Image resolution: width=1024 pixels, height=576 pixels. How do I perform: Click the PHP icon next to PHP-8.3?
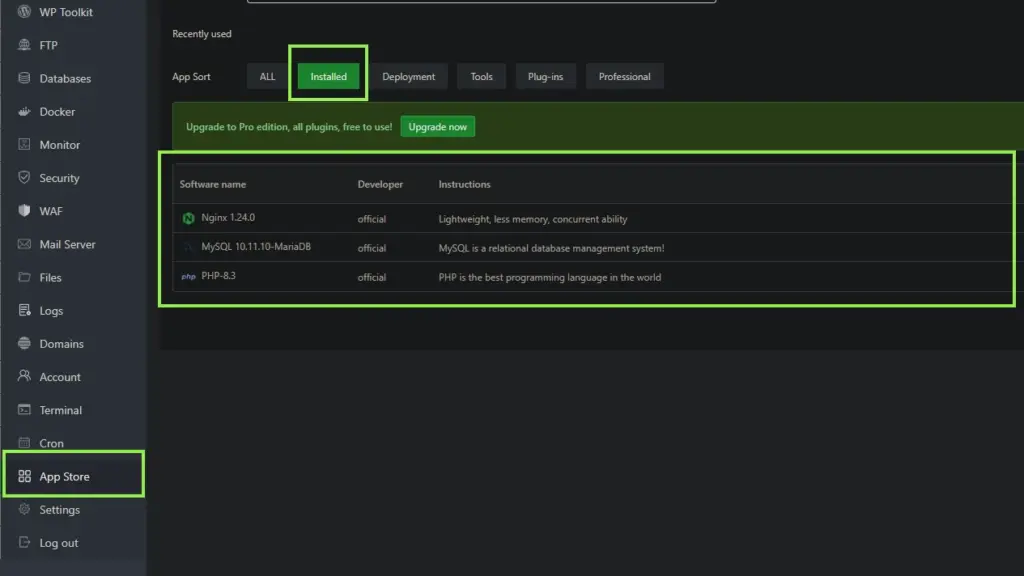click(x=188, y=277)
